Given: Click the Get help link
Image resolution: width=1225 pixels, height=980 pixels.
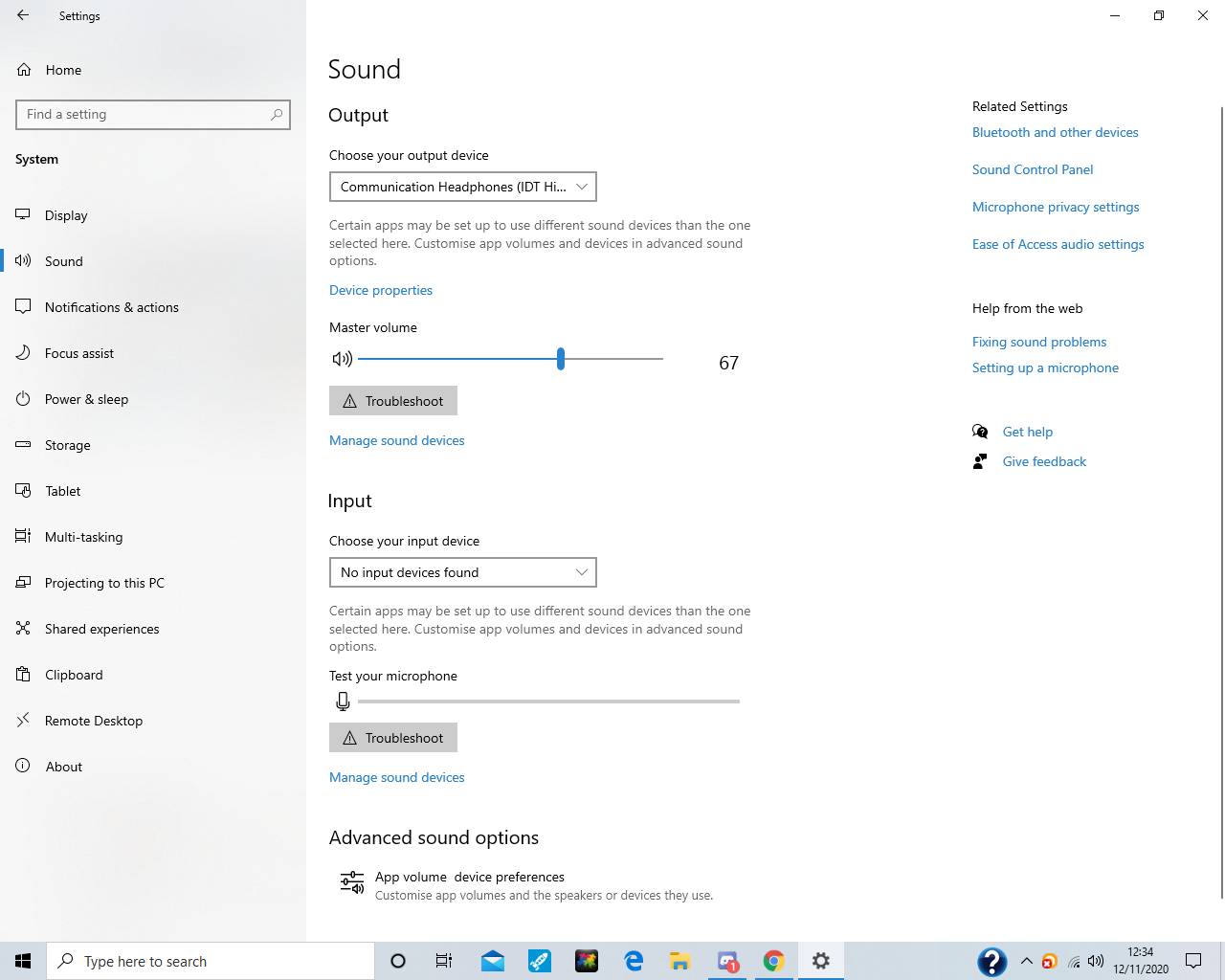Looking at the screenshot, I should tap(1028, 432).
